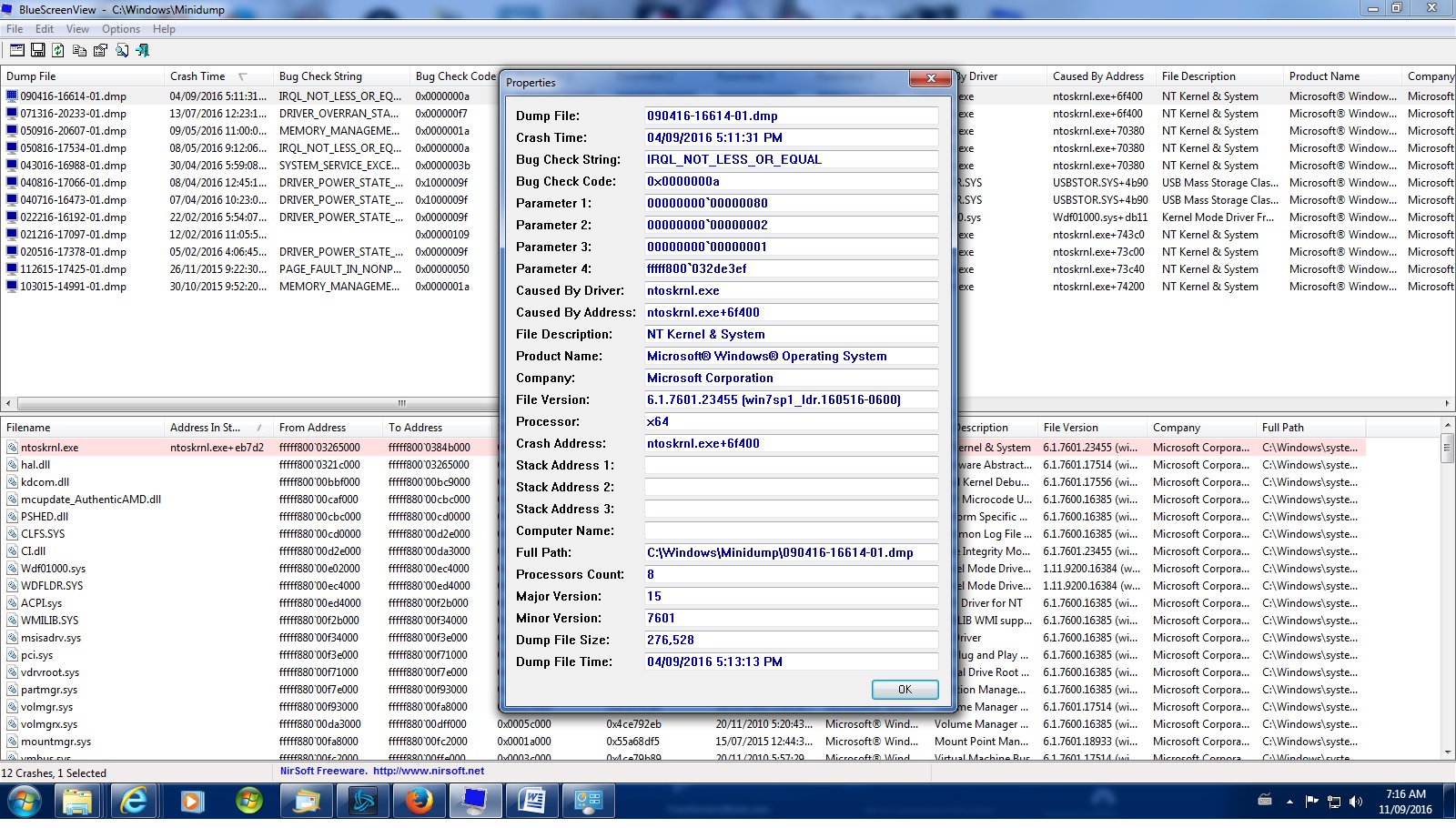Click the Full Path field in Properties
The width and height of the screenshot is (1456, 828).
point(792,552)
